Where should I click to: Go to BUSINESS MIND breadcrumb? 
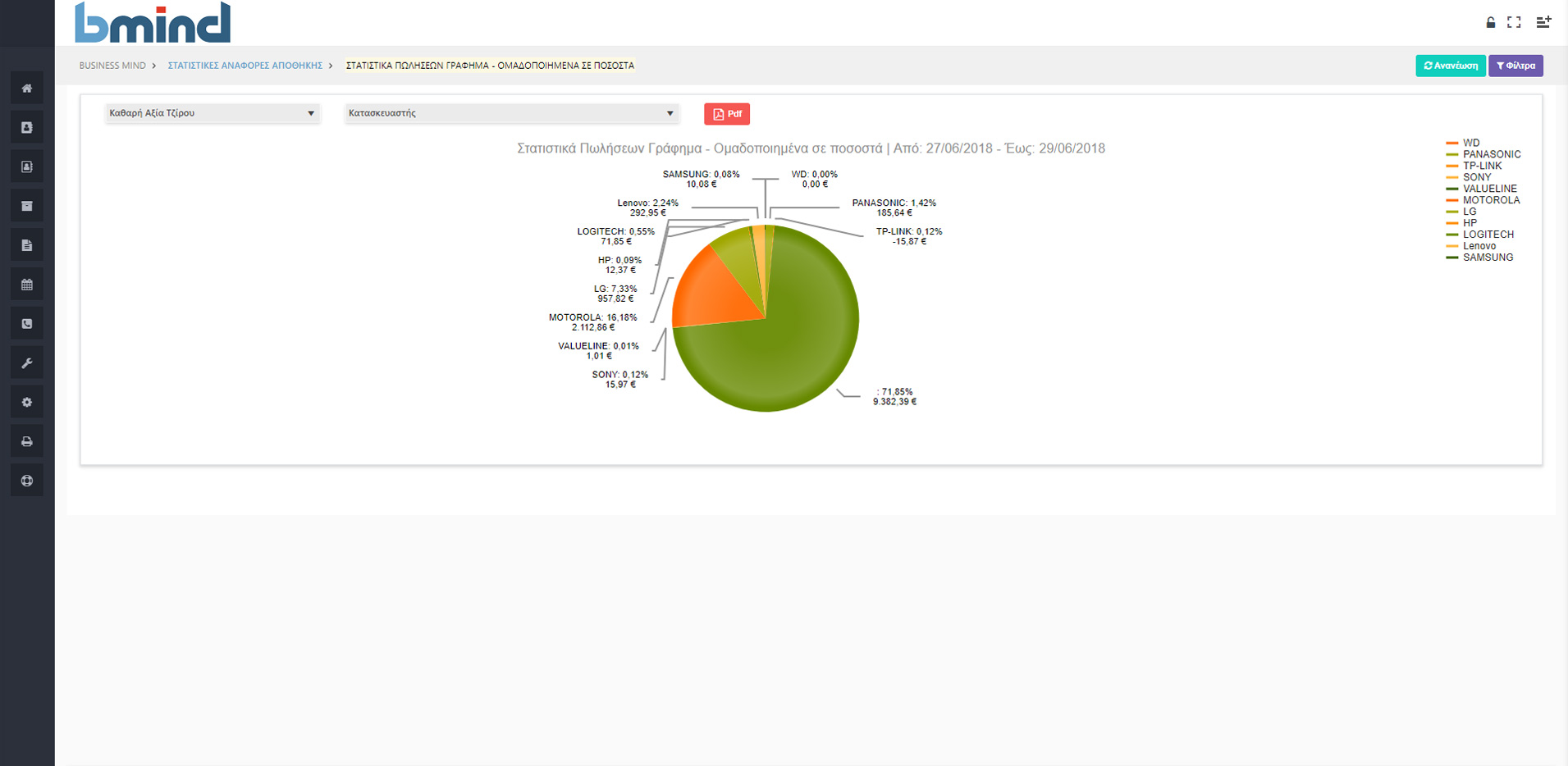[x=112, y=66]
